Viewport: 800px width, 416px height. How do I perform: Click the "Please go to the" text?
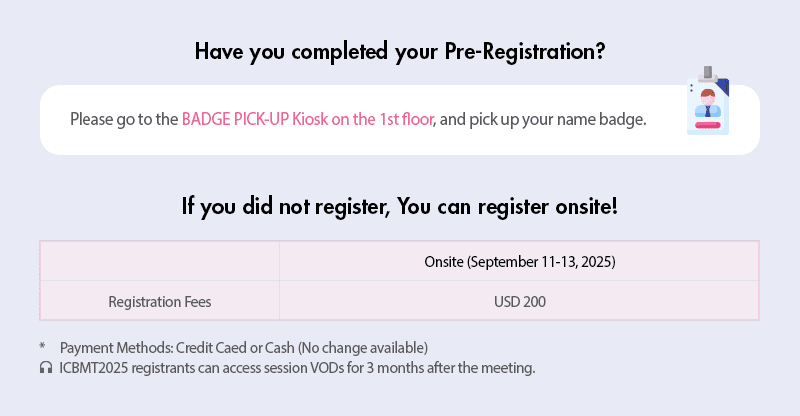(124, 120)
